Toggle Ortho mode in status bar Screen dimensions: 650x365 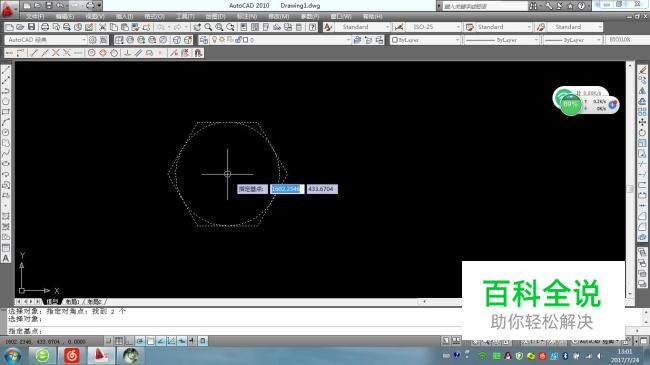pos(129,341)
